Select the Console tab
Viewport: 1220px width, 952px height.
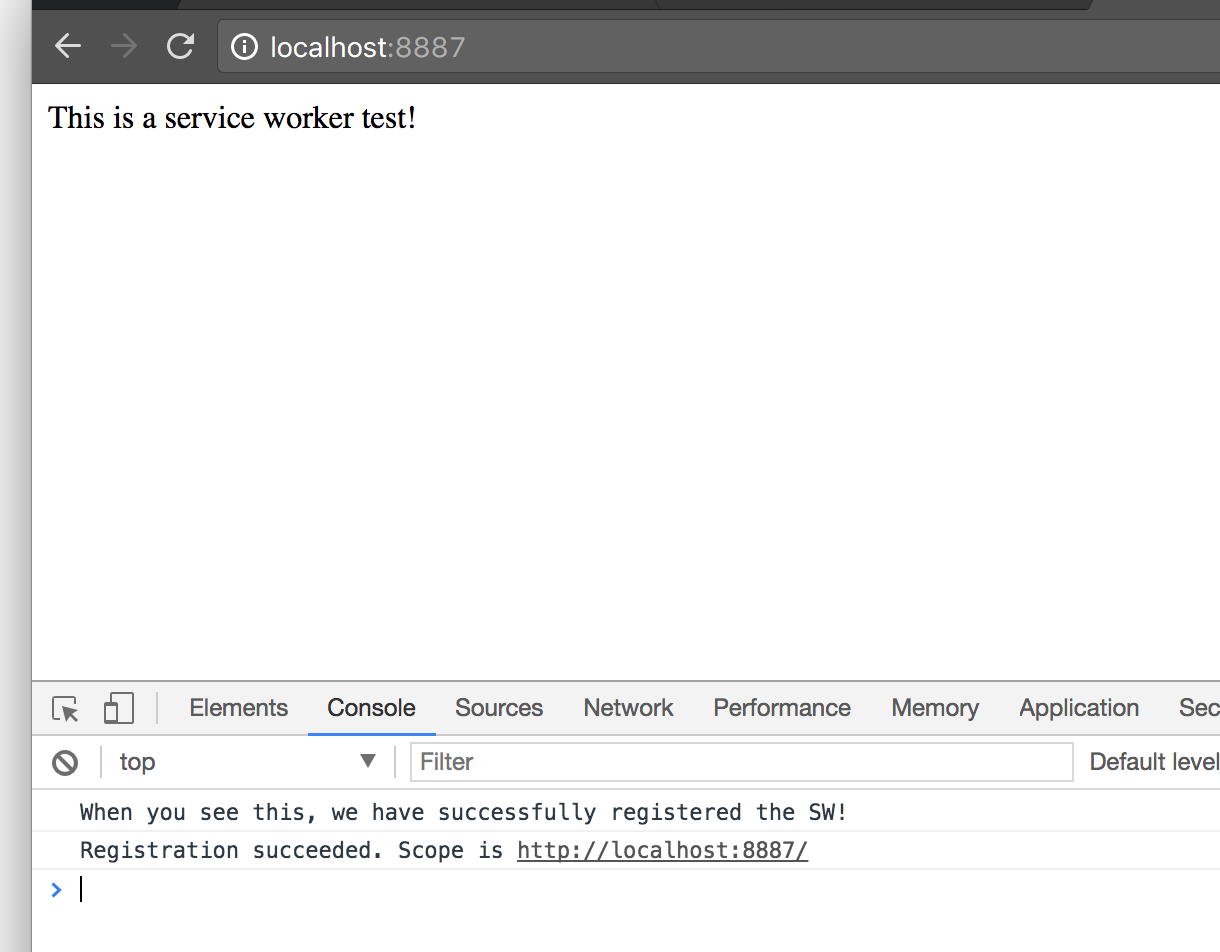point(371,708)
